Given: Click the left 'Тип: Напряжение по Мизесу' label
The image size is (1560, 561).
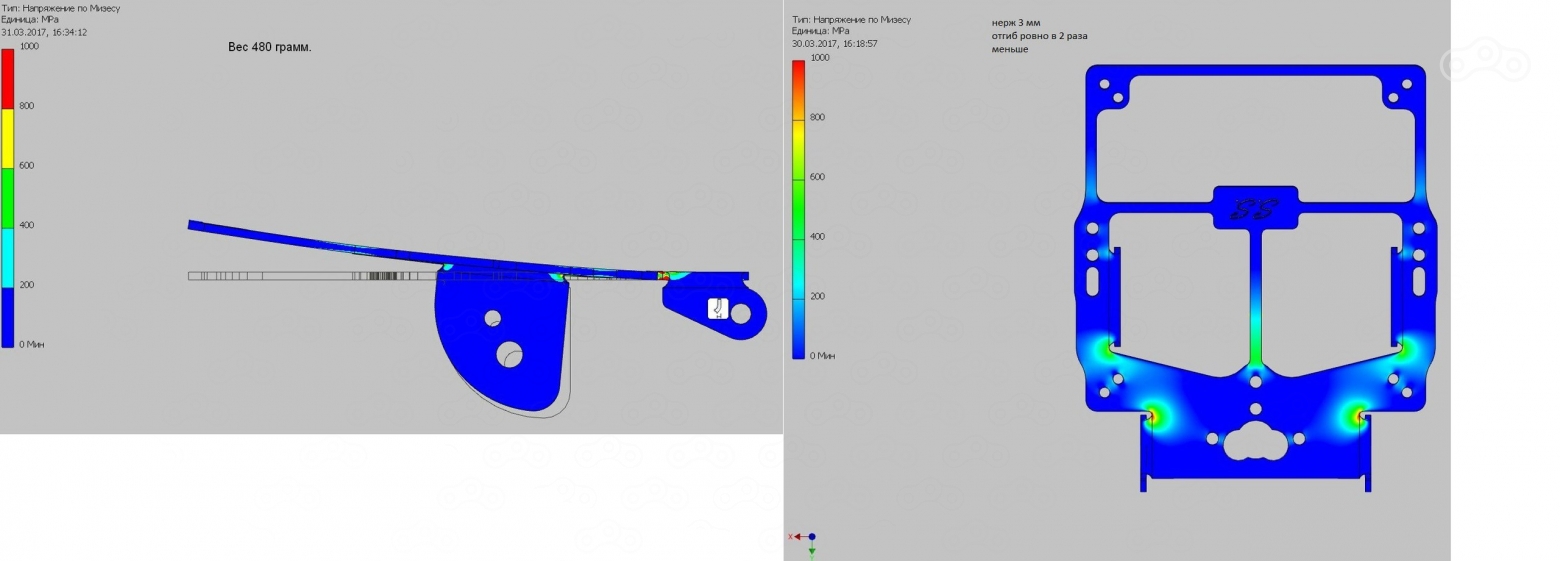Looking at the screenshot, I should click(60, 8).
